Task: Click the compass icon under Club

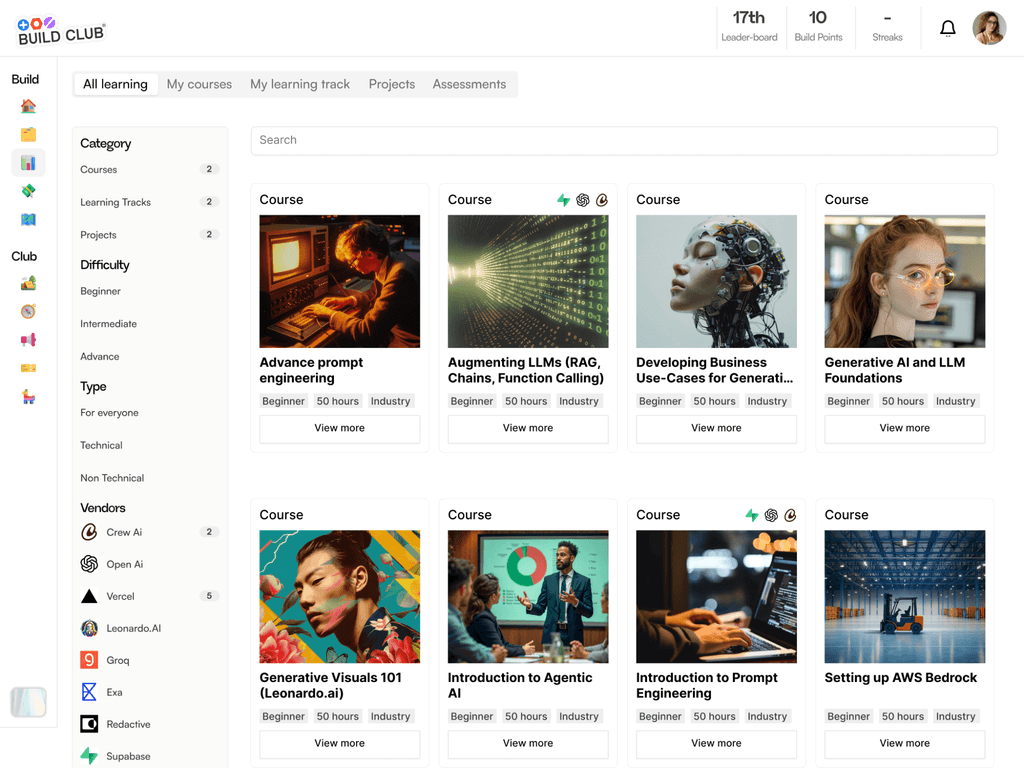Action: [x=28, y=312]
